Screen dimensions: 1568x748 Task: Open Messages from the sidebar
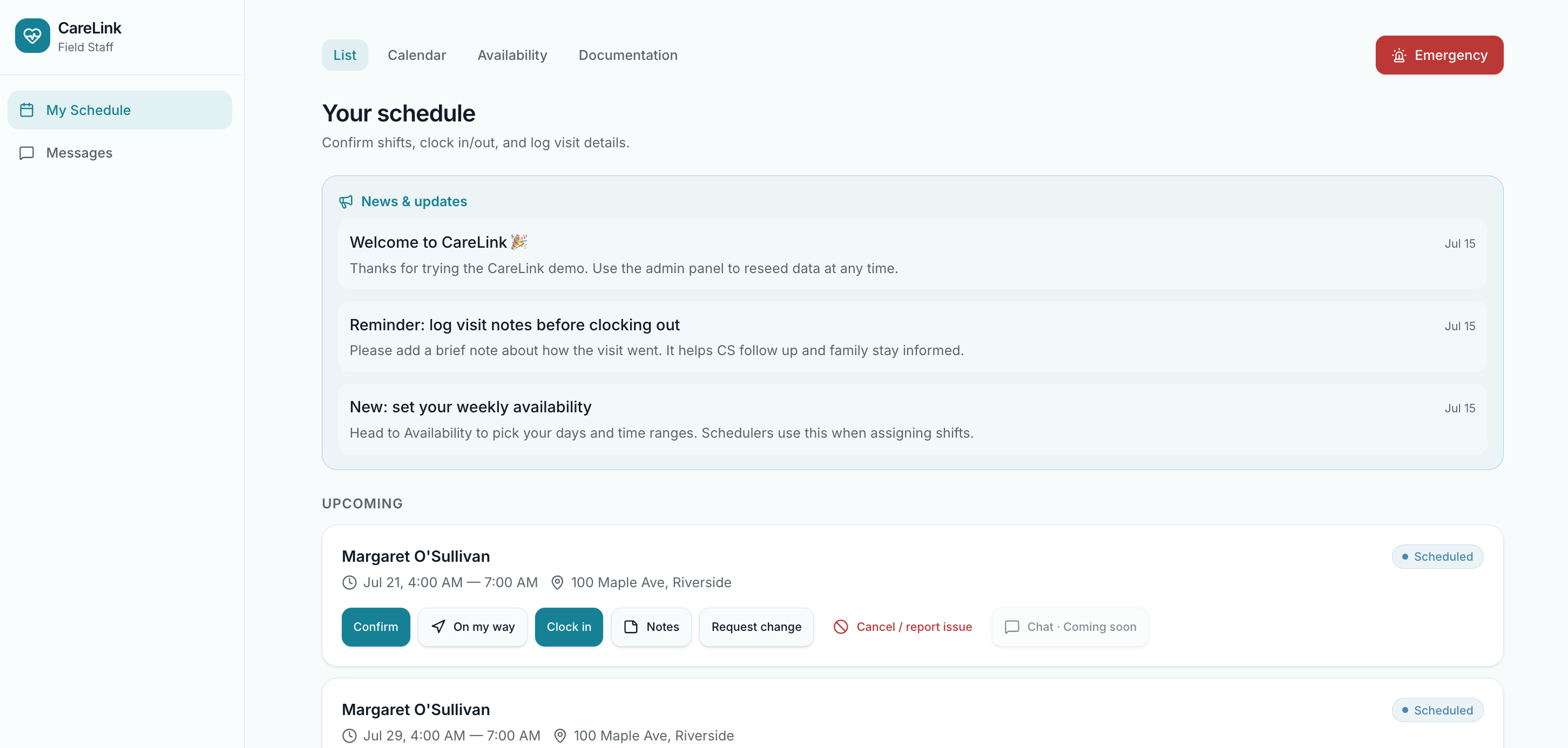point(120,153)
